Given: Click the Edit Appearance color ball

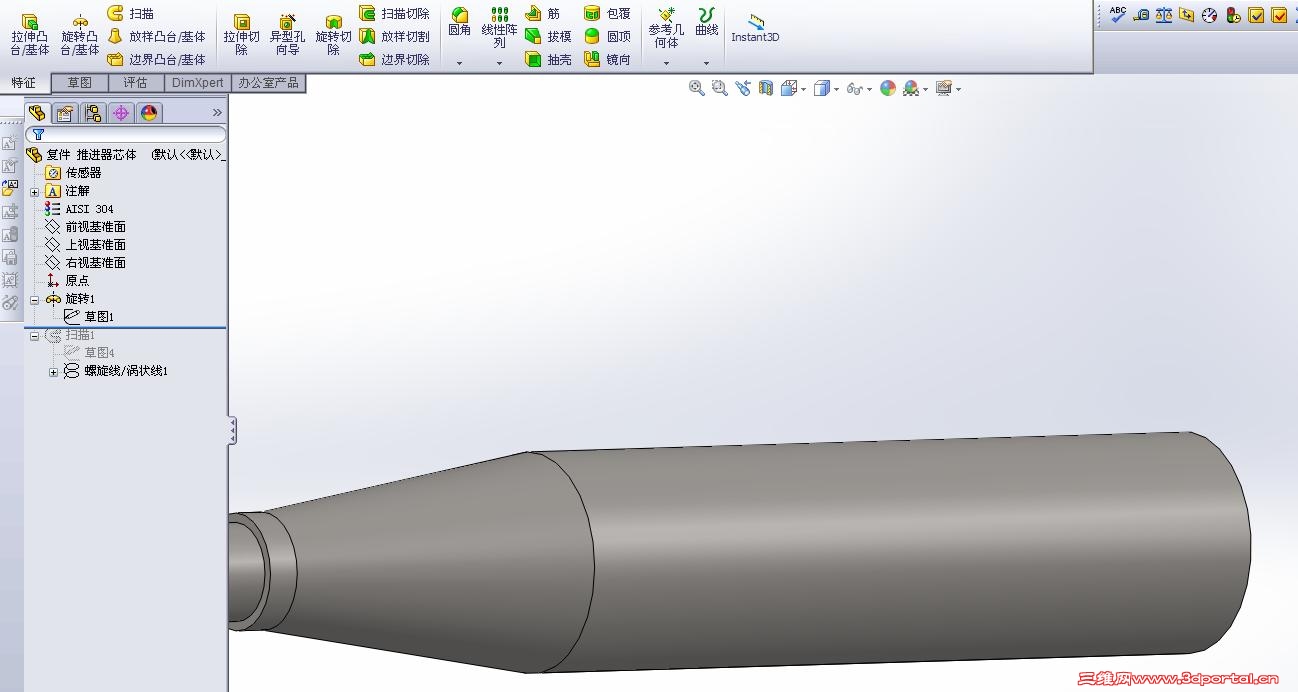Looking at the screenshot, I should [888, 88].
